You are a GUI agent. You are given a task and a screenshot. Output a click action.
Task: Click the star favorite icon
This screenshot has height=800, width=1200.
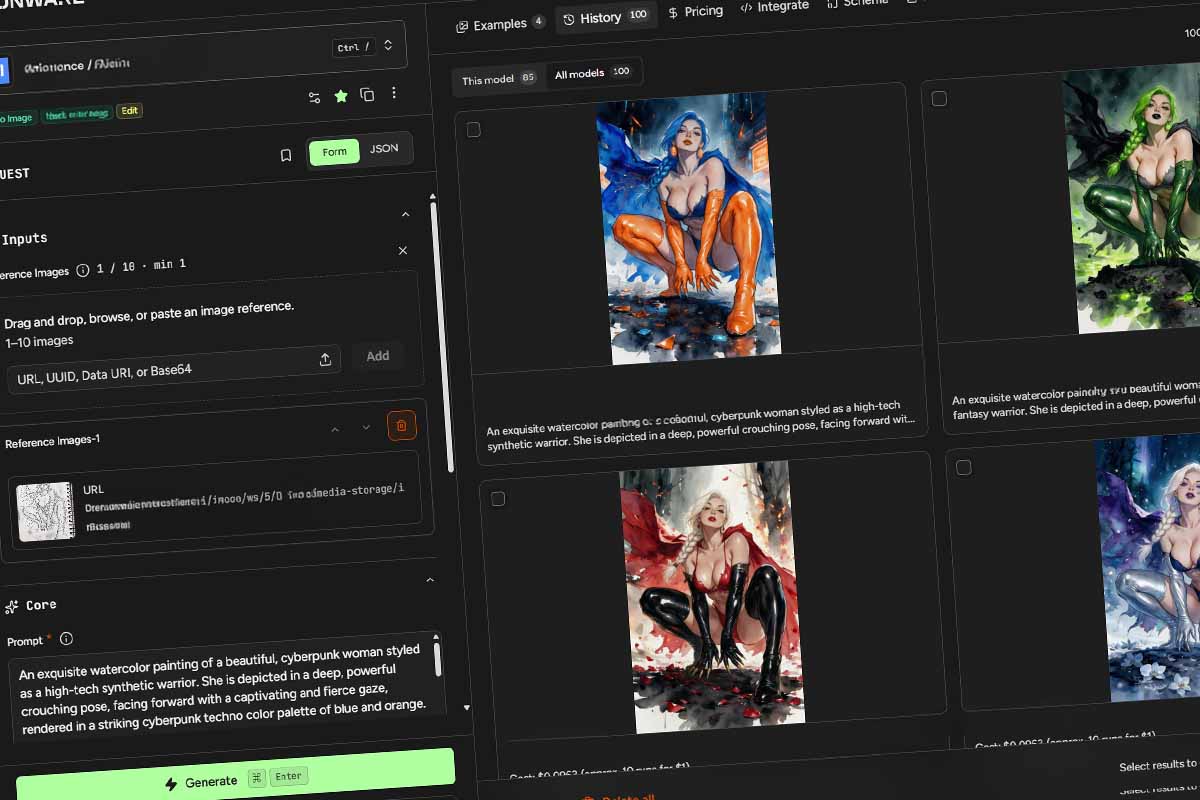pos(341,96)
